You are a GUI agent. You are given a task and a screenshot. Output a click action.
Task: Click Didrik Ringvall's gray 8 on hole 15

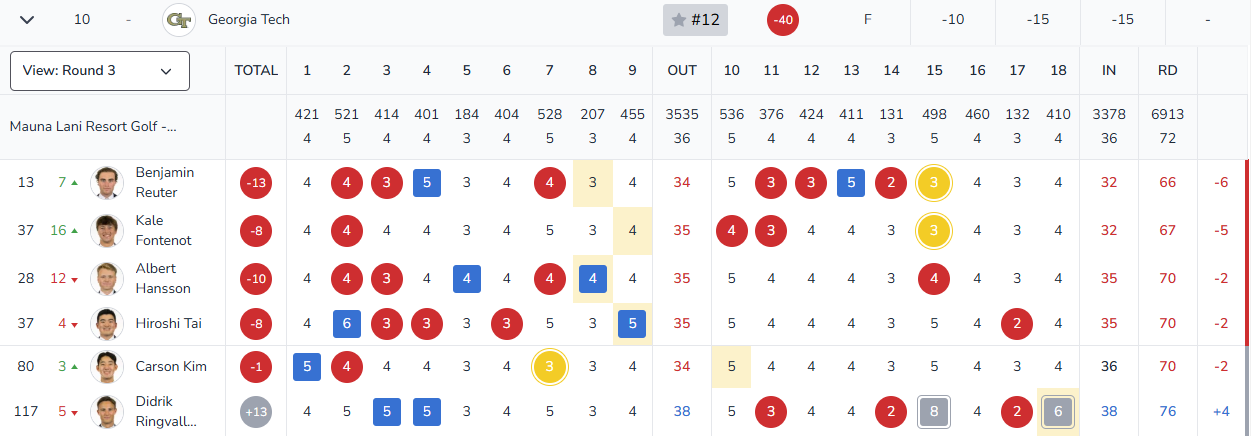(934, 412)
